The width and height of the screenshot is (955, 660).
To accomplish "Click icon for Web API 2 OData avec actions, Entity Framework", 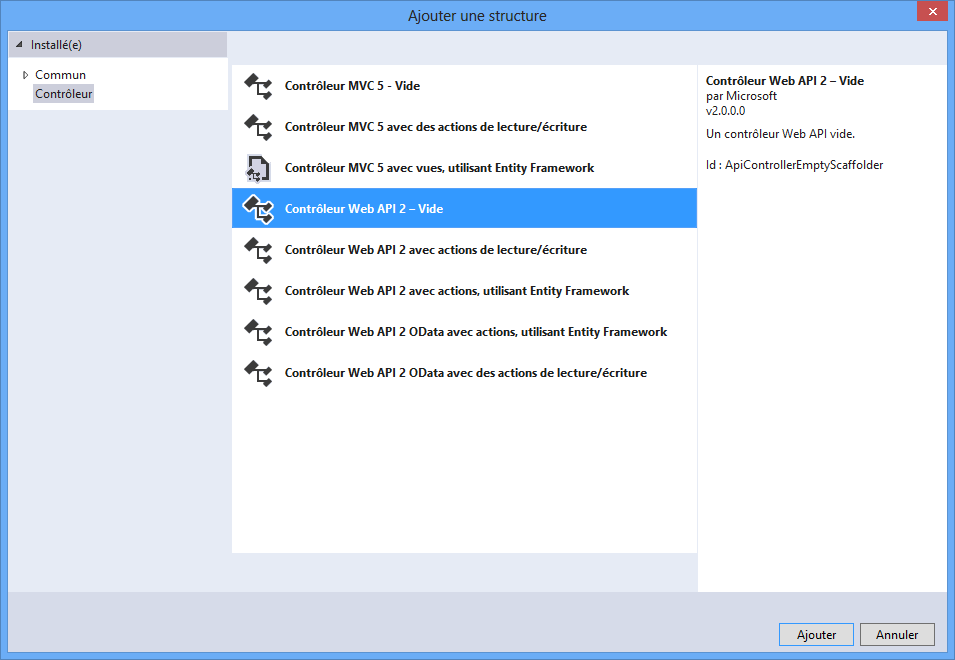I will coord(258,332).
